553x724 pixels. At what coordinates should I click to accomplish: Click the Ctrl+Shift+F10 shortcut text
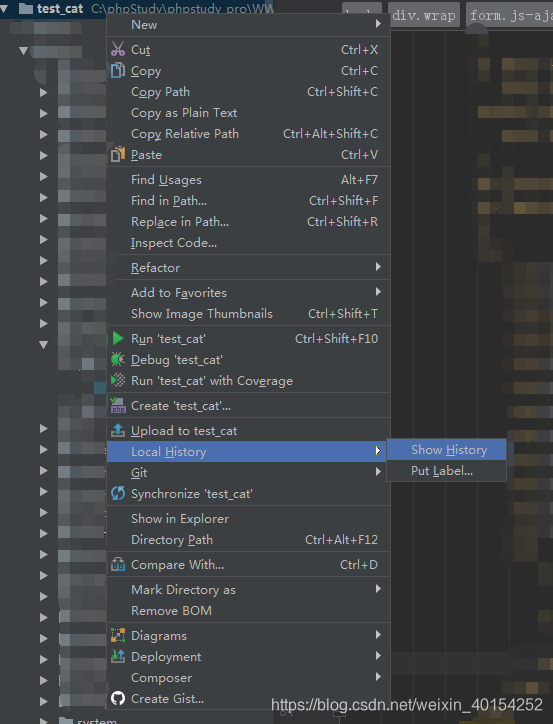click(x=337, y=338)
